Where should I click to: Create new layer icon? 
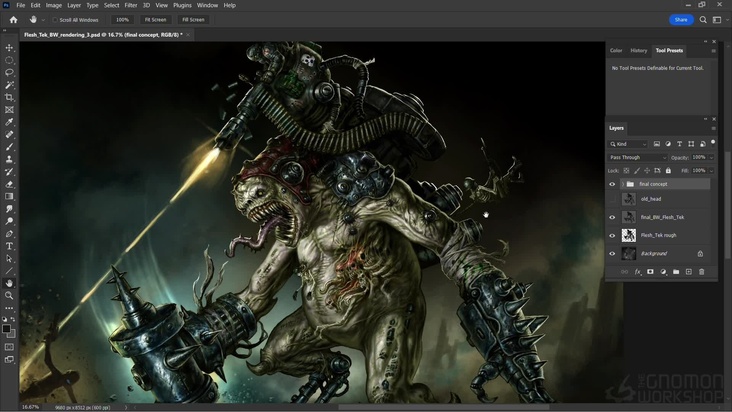click(689, 272)
